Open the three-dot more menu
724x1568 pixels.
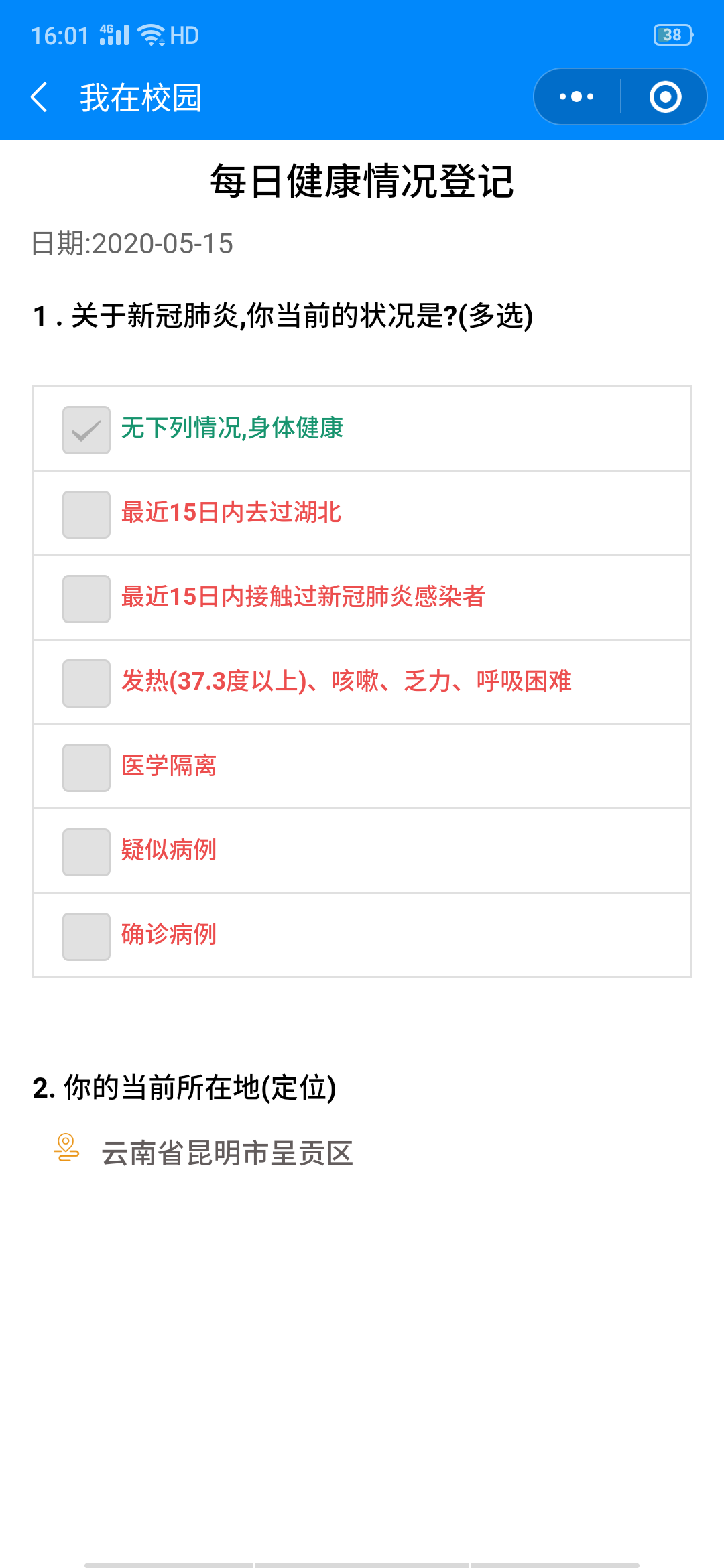tap(577, 97)
